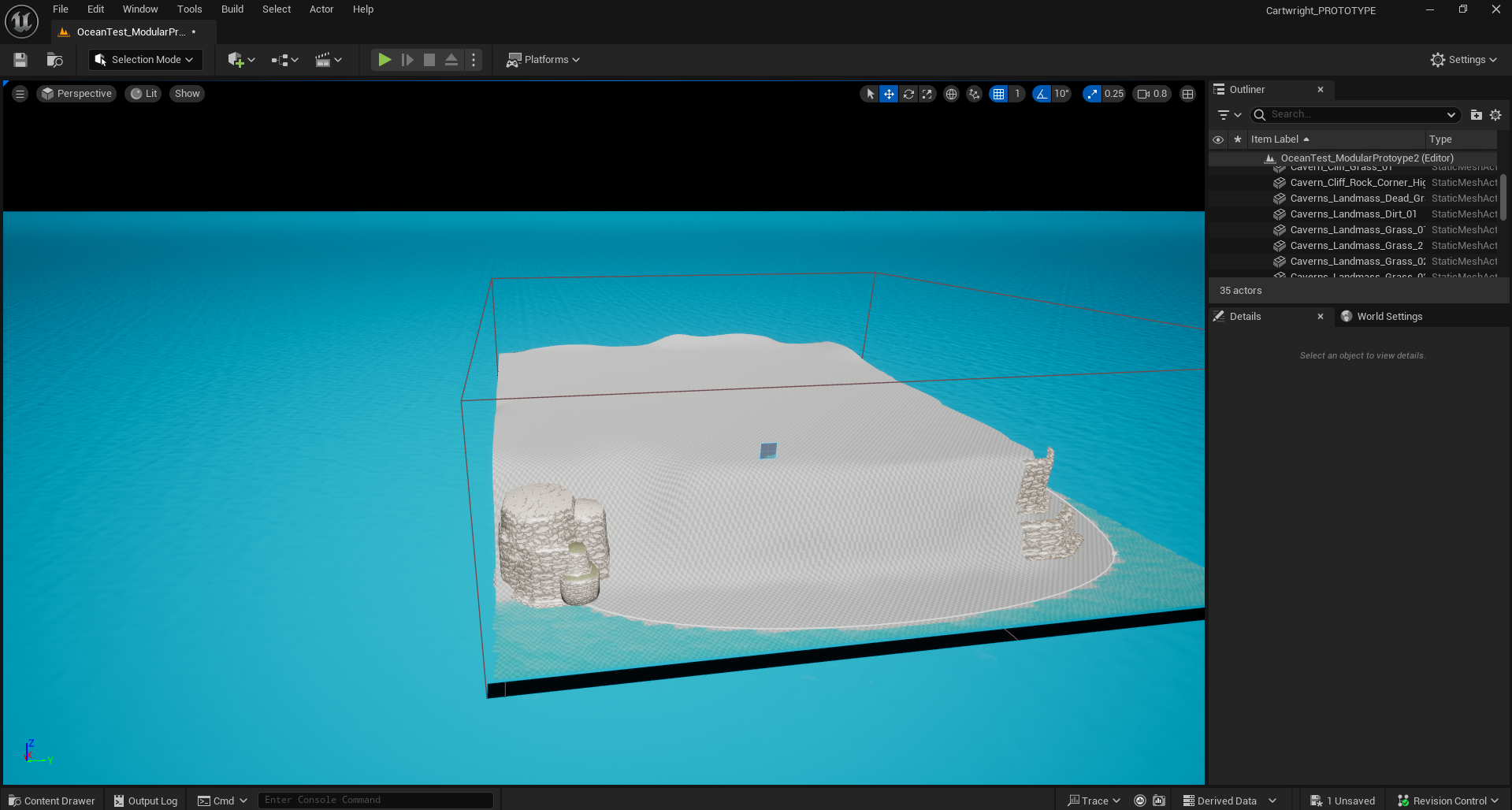Toggle rotation snapping

(1042, 94)
